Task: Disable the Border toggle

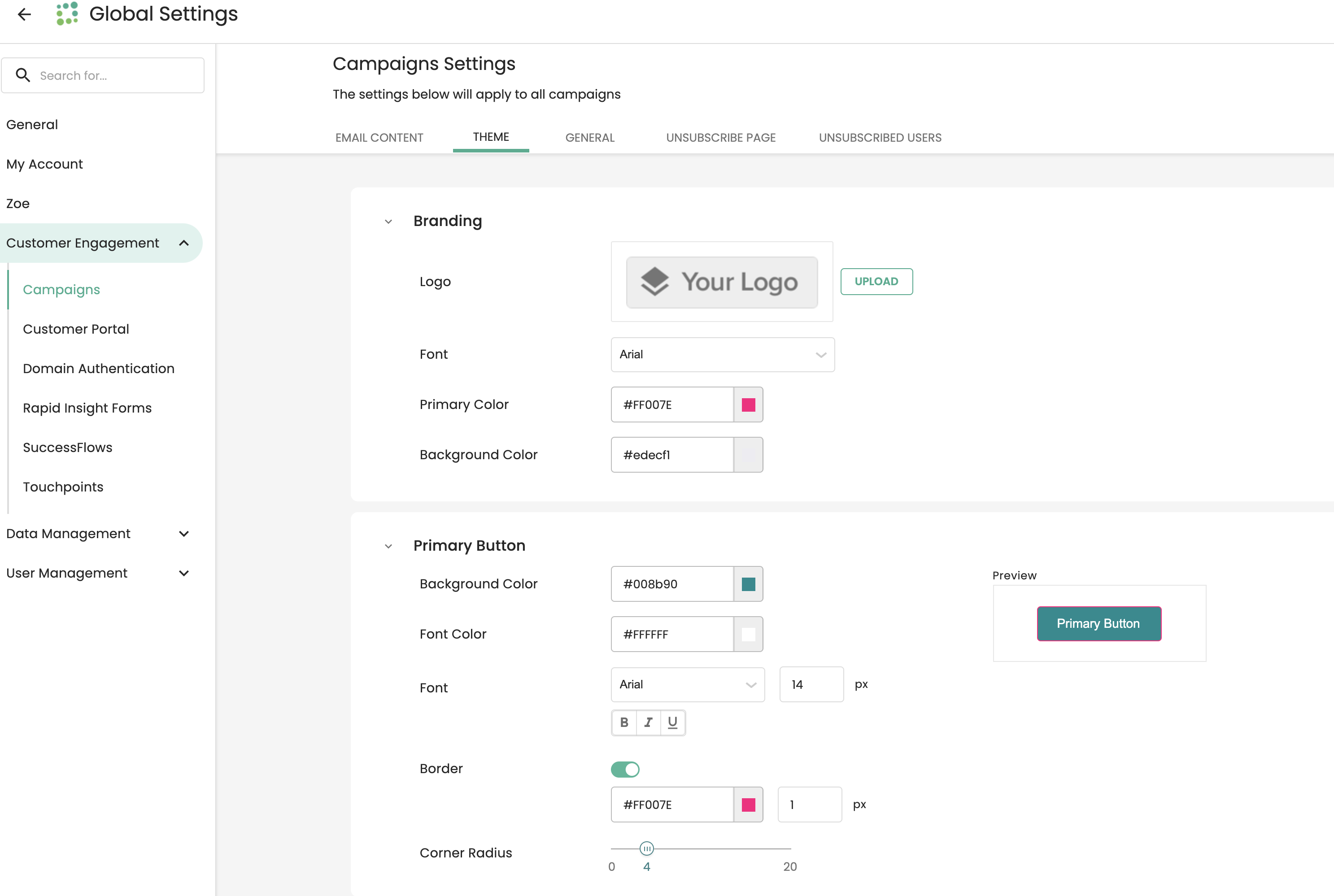Action: [x=625, y=769]
